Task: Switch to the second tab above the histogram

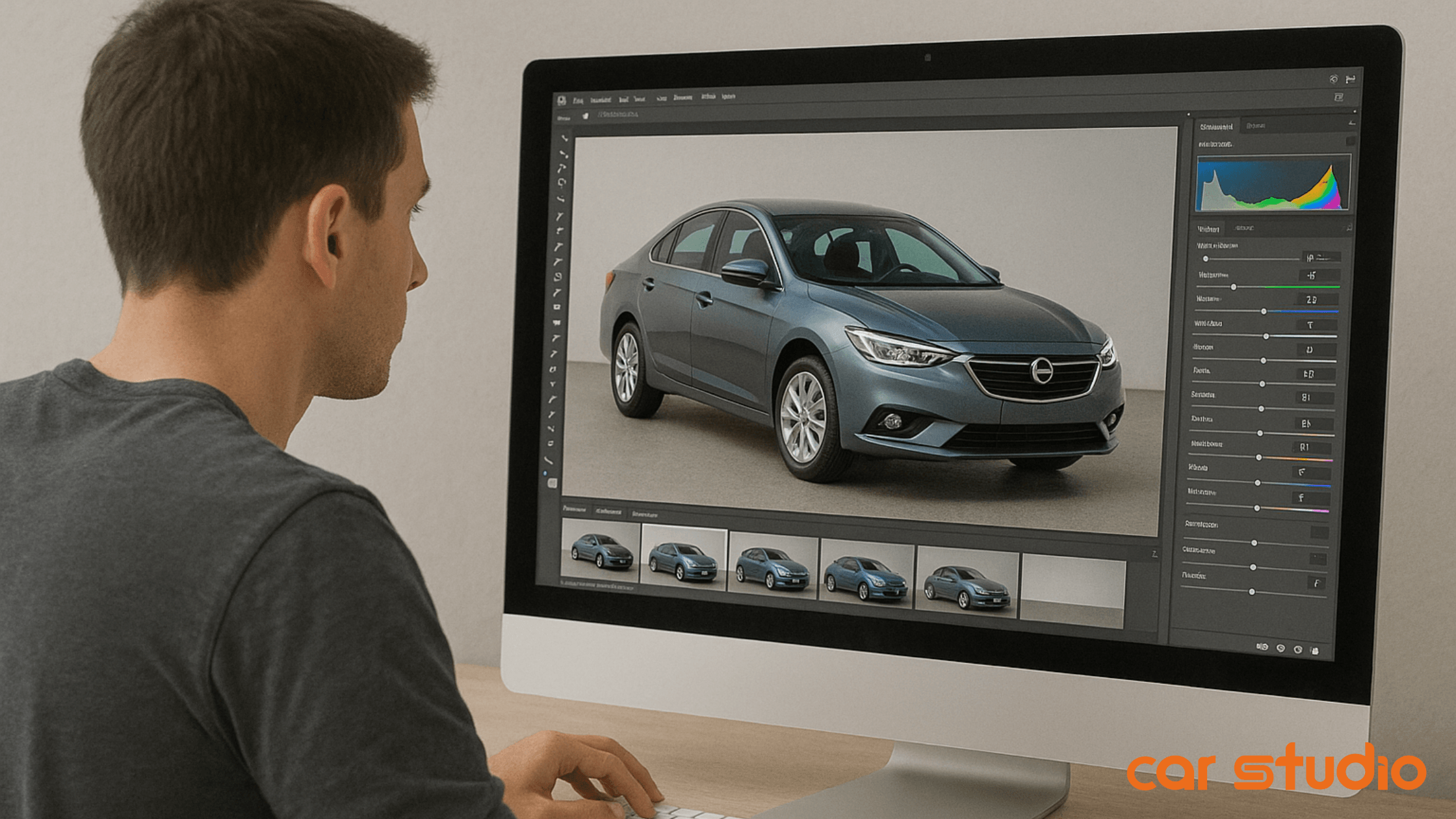Action: [1256, 125]
